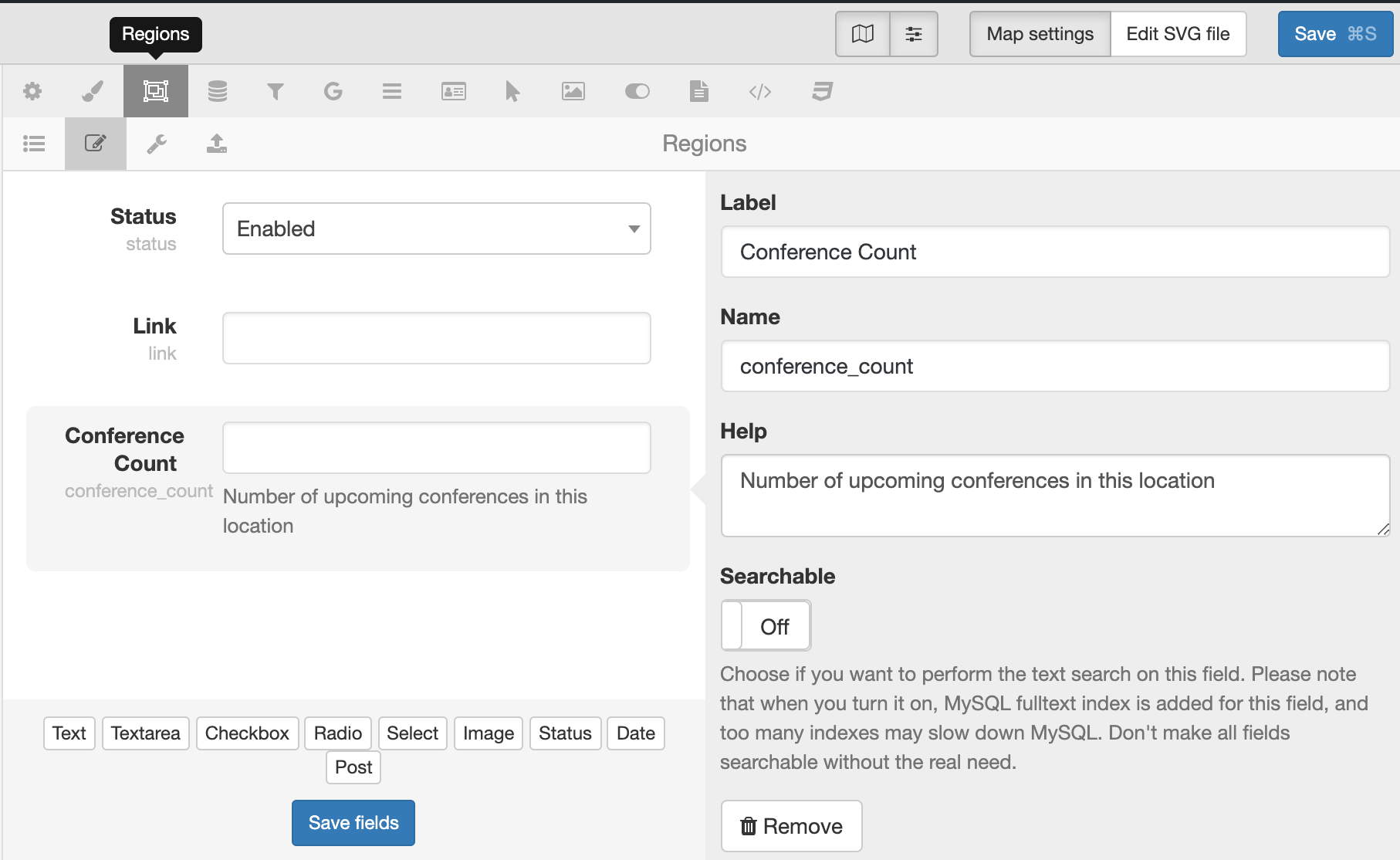Select the Regions tab icon

(156, 91)
